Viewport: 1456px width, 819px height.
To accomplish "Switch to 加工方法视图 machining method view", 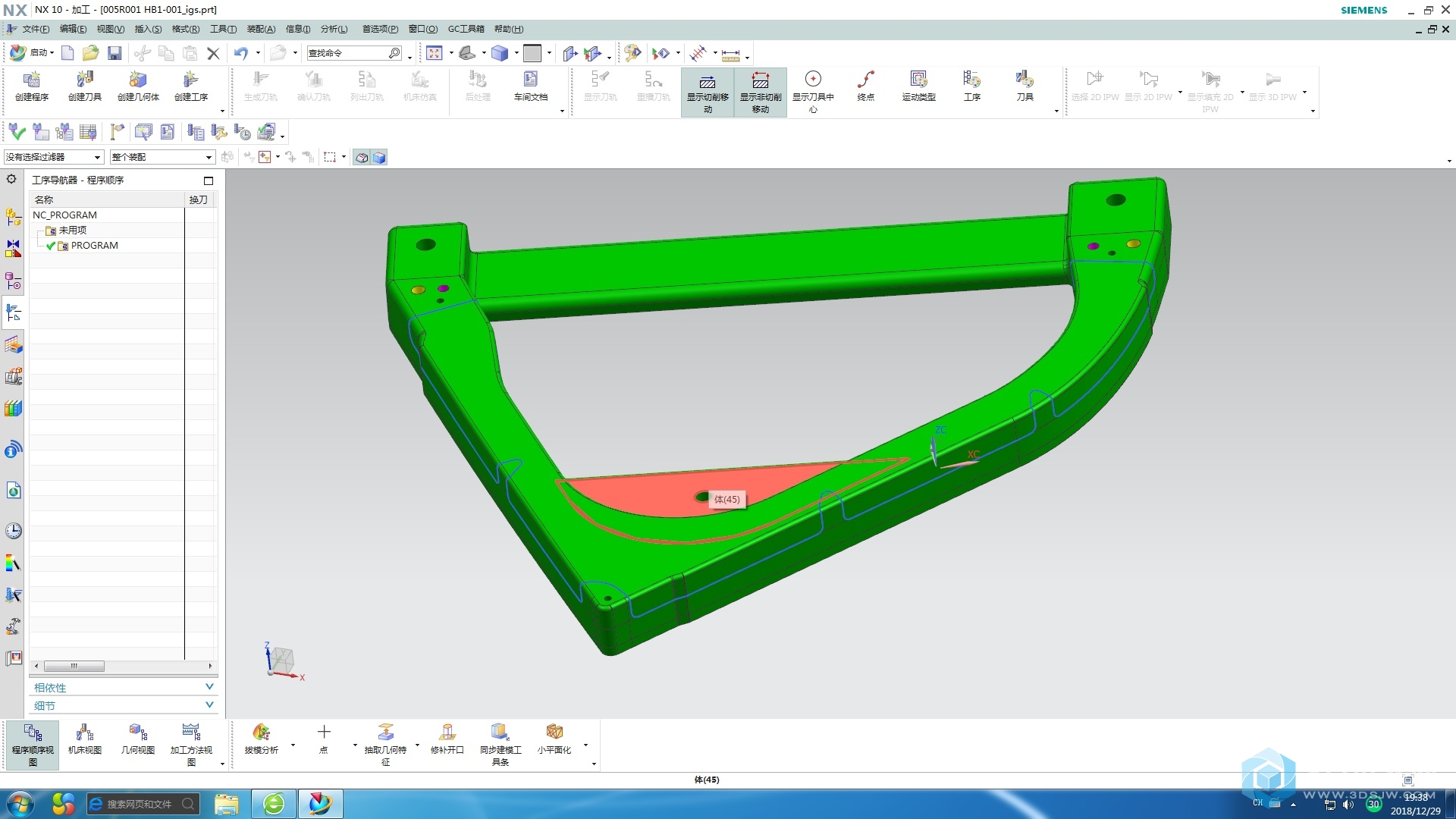I will [x=191, y=744].
